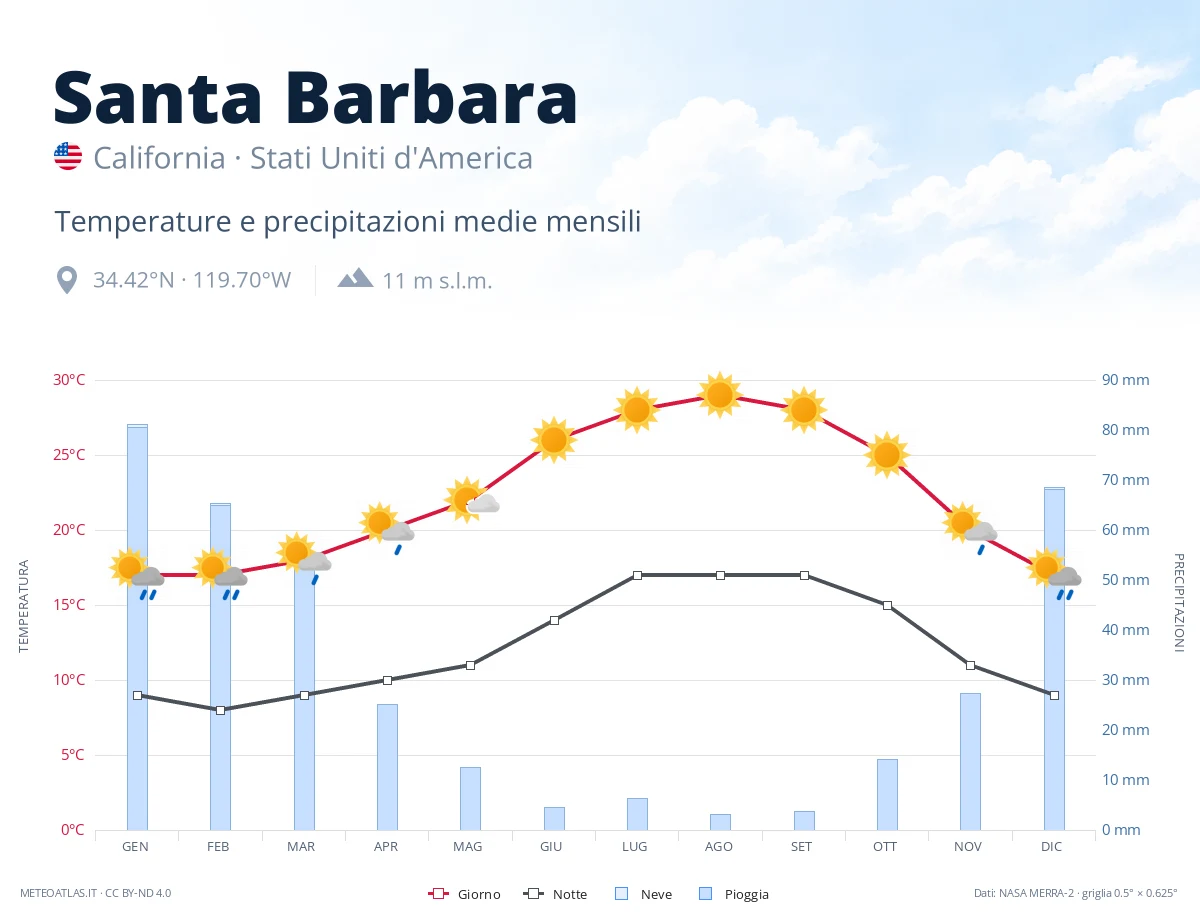Click the October rainfall bar
1200x920 pixels.
(887, 794)
